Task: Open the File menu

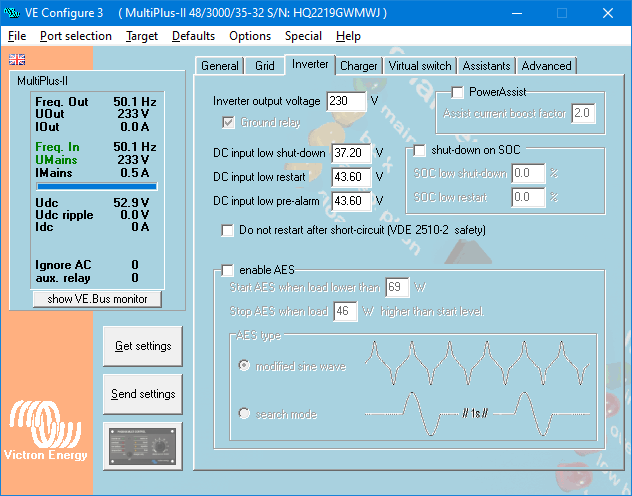Action: [17, 36]
